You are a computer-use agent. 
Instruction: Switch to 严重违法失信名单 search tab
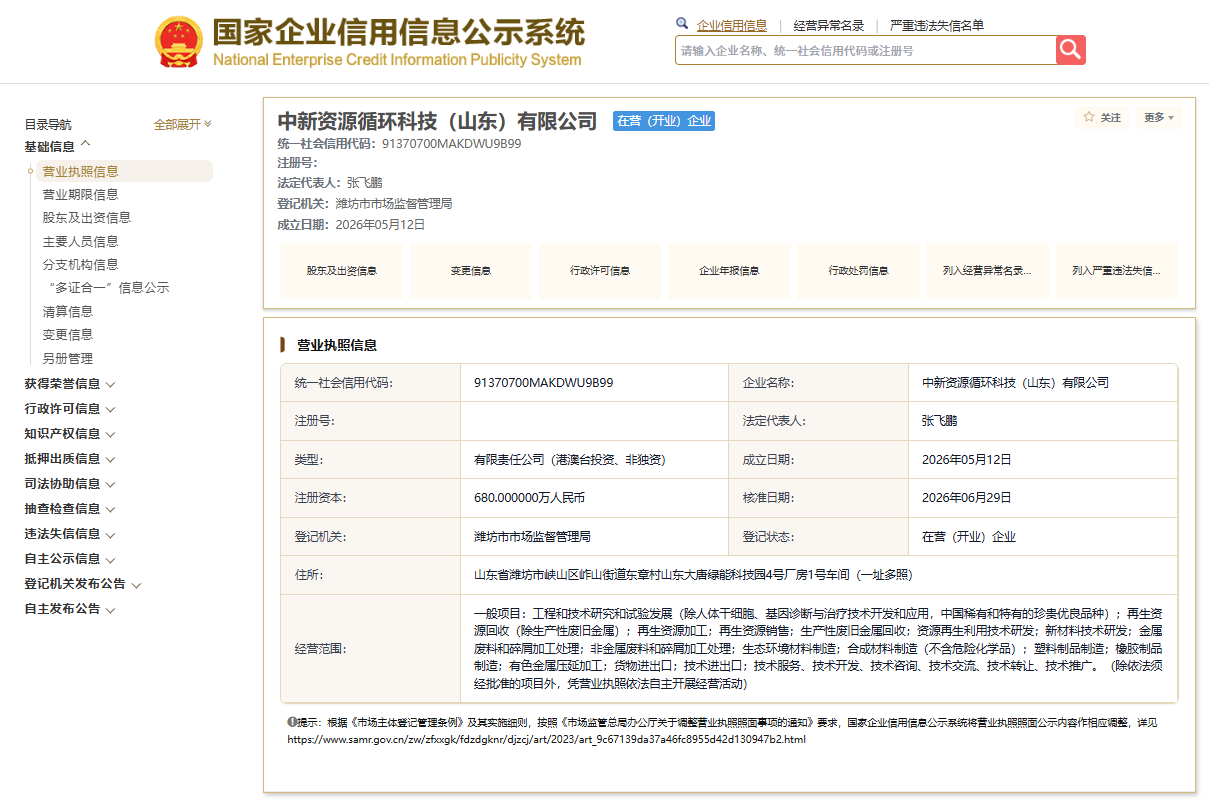click(x=937, y=25)
